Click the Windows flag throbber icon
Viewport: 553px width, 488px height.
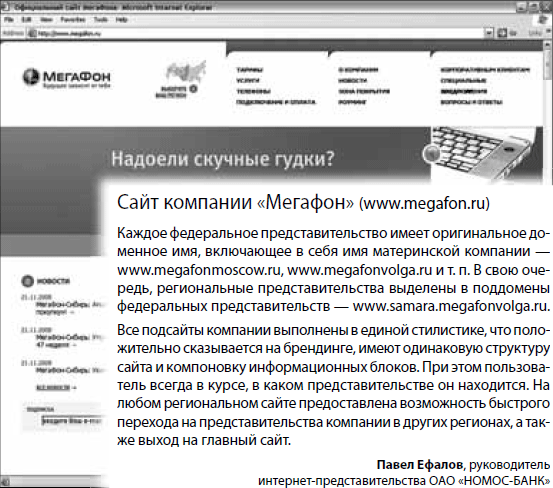(543, 20)
